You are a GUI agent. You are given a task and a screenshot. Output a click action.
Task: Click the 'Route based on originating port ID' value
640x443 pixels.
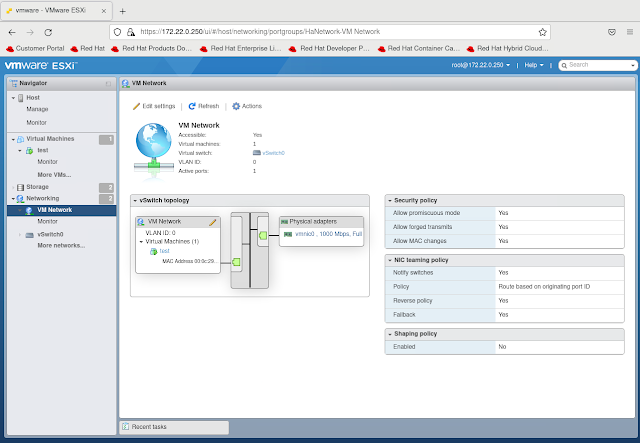tap(544, 287)
